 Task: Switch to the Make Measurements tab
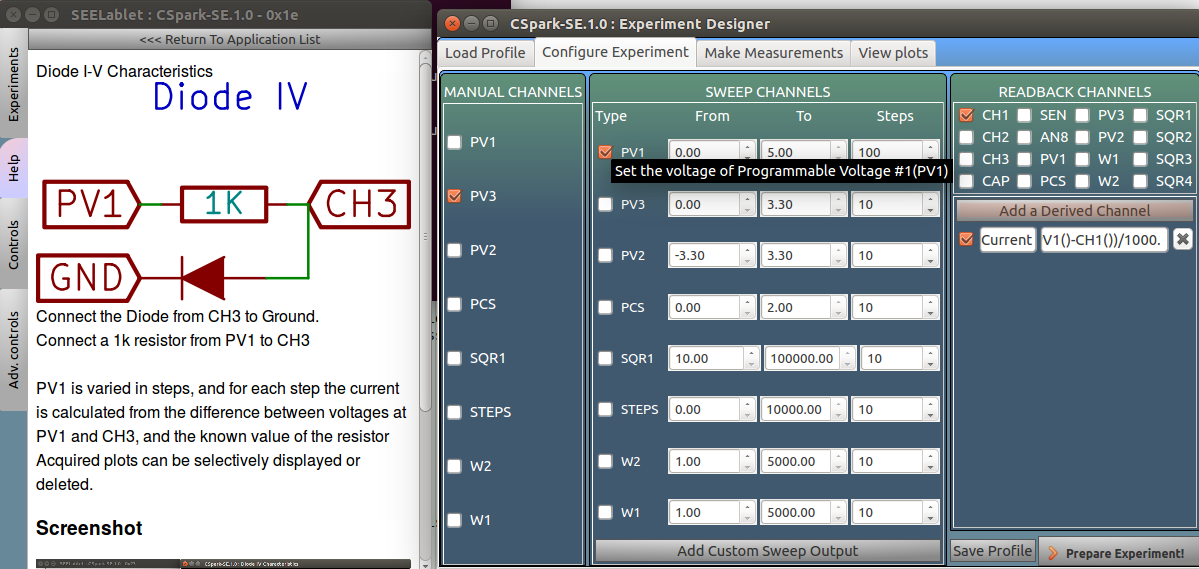tap(773, 53)
